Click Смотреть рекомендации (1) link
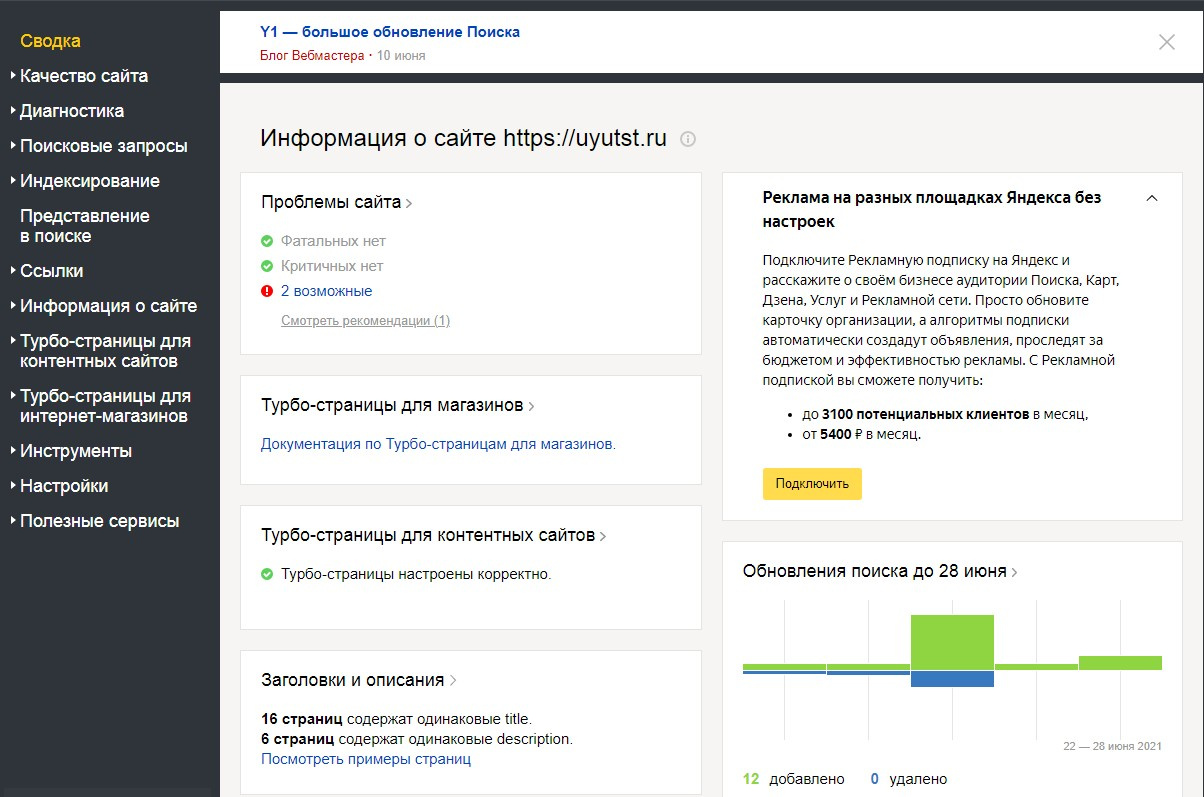This screenshot has width=1204, height=797. (x=366, y=321)
